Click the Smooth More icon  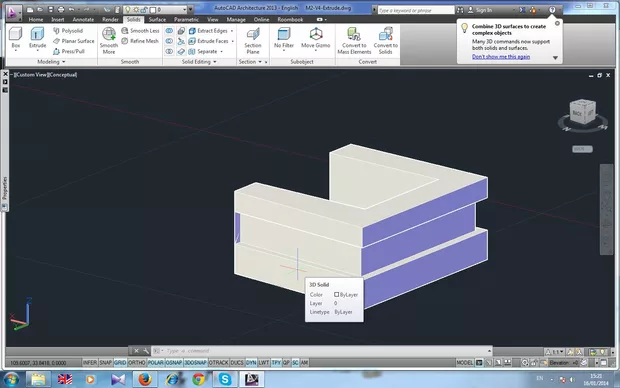tap(109, 40)
